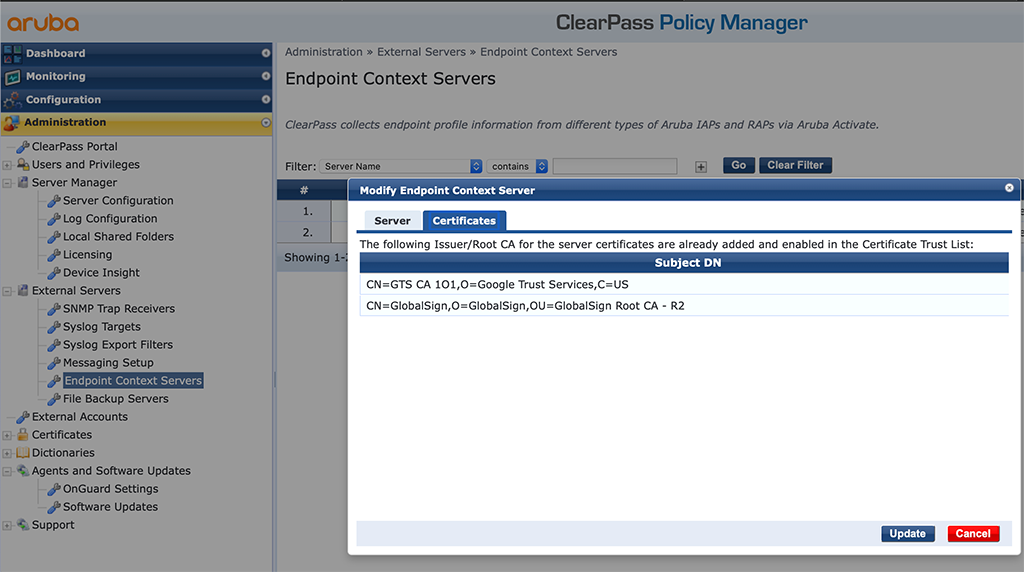The image size is (1024, 572).
Task: Click row number 2. in table
Action: pos(308,232)
